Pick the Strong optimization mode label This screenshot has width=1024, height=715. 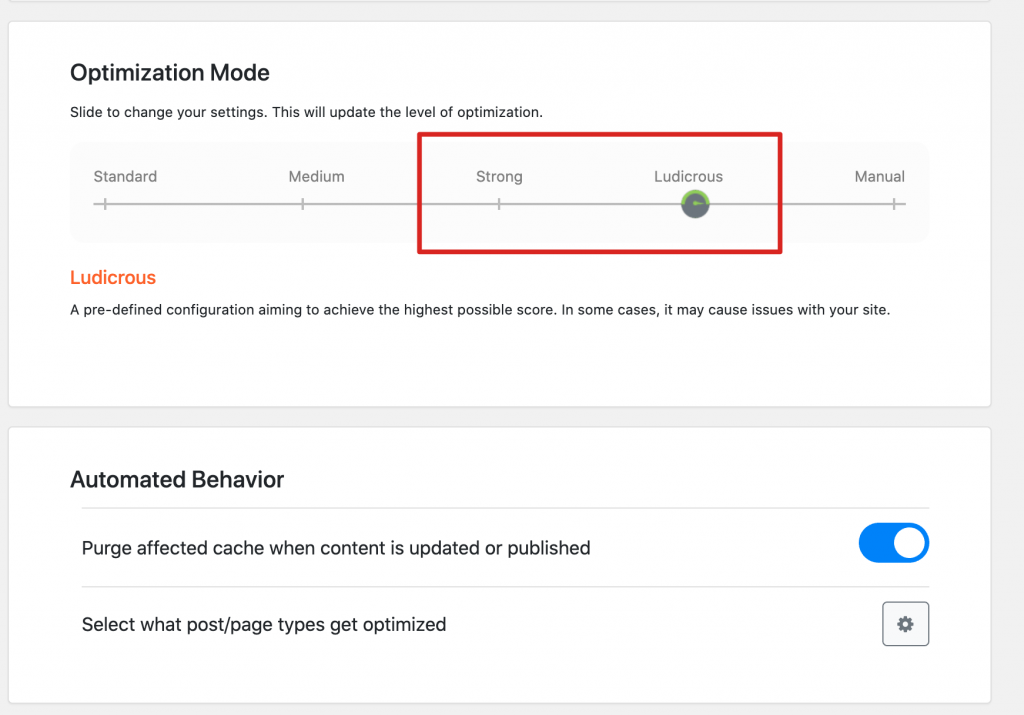[499, 176]
